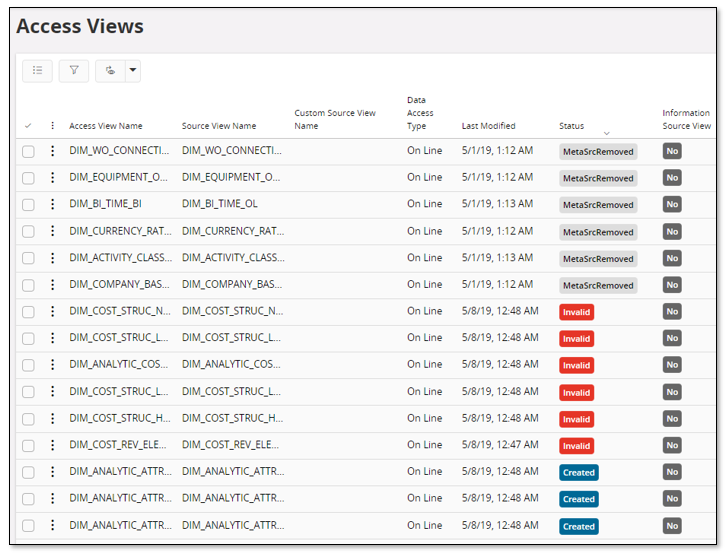The height and width of the screenshot is (553, 726).
Task: Open row actions for DIM_COMPANY_BAS row
Action: (53, 285)
